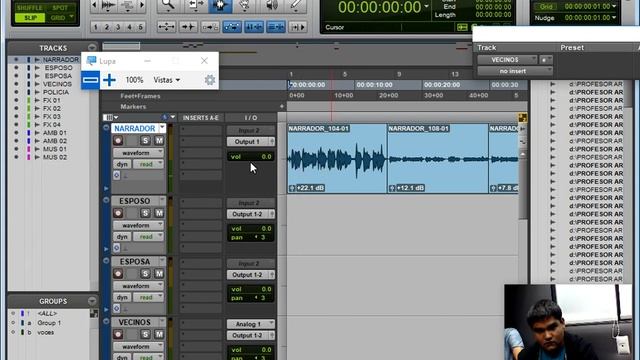Image resolution: width=640 pixels, height=360 pixels.
Task: Toggle Link Track and Edit Selection
Action: pos(276,27)
